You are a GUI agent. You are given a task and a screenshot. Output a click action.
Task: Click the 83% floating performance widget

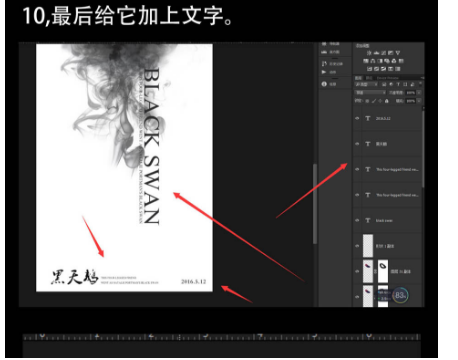pos(400,295)
